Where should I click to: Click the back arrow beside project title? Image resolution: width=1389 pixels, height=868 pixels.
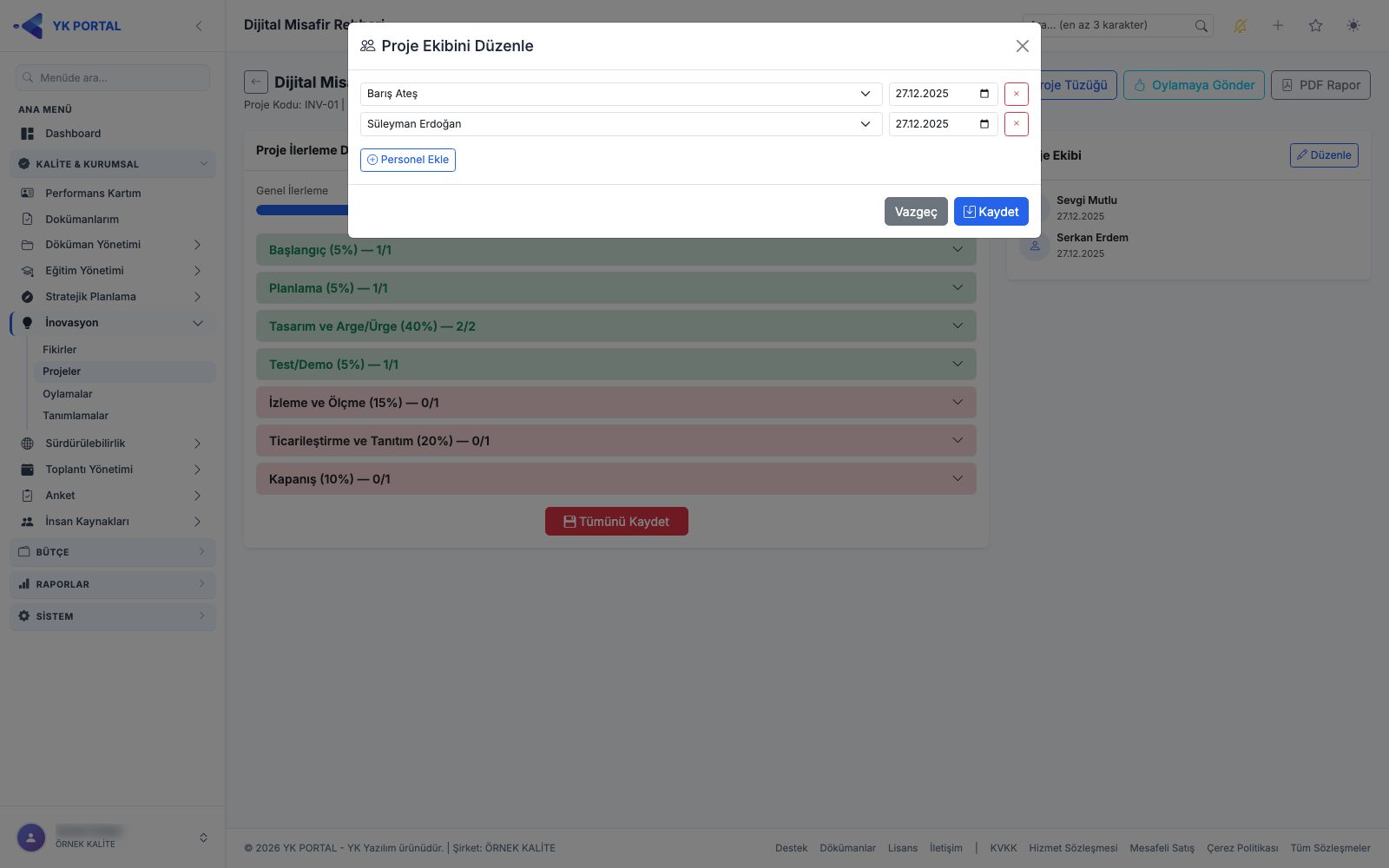(x=256, y=82)
